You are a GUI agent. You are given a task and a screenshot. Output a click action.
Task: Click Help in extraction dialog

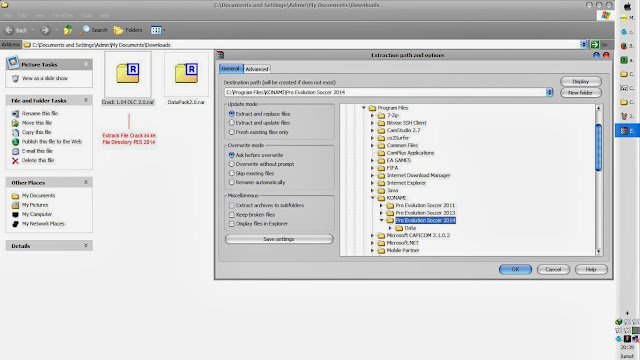[591, 269]
